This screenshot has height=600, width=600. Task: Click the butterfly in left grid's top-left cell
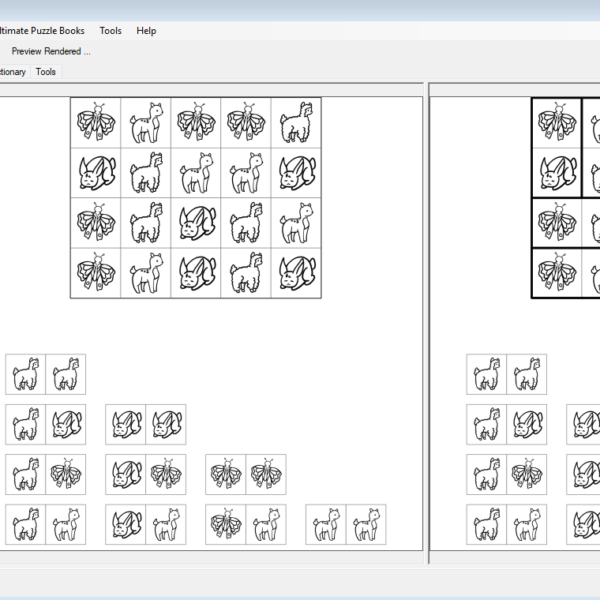tap(96, 123)
